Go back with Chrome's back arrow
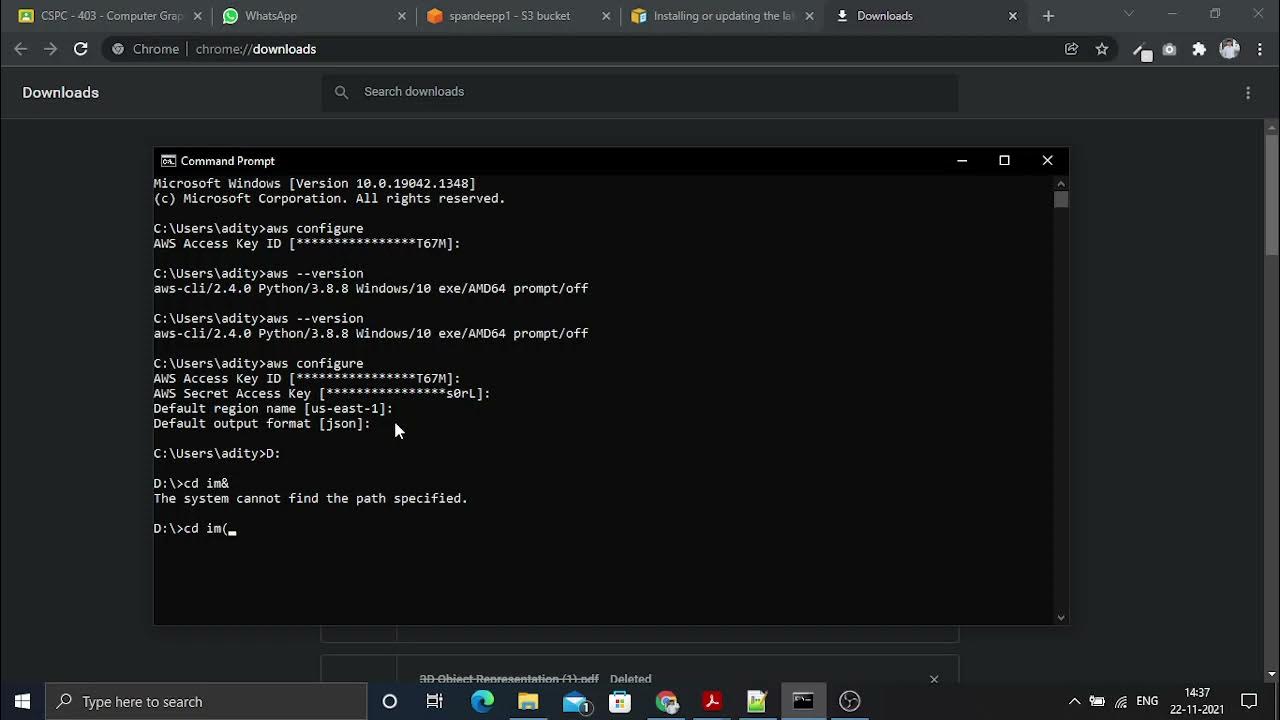Image resolution: width=1280 pixels, height=720 pixels. click(21, 49)
